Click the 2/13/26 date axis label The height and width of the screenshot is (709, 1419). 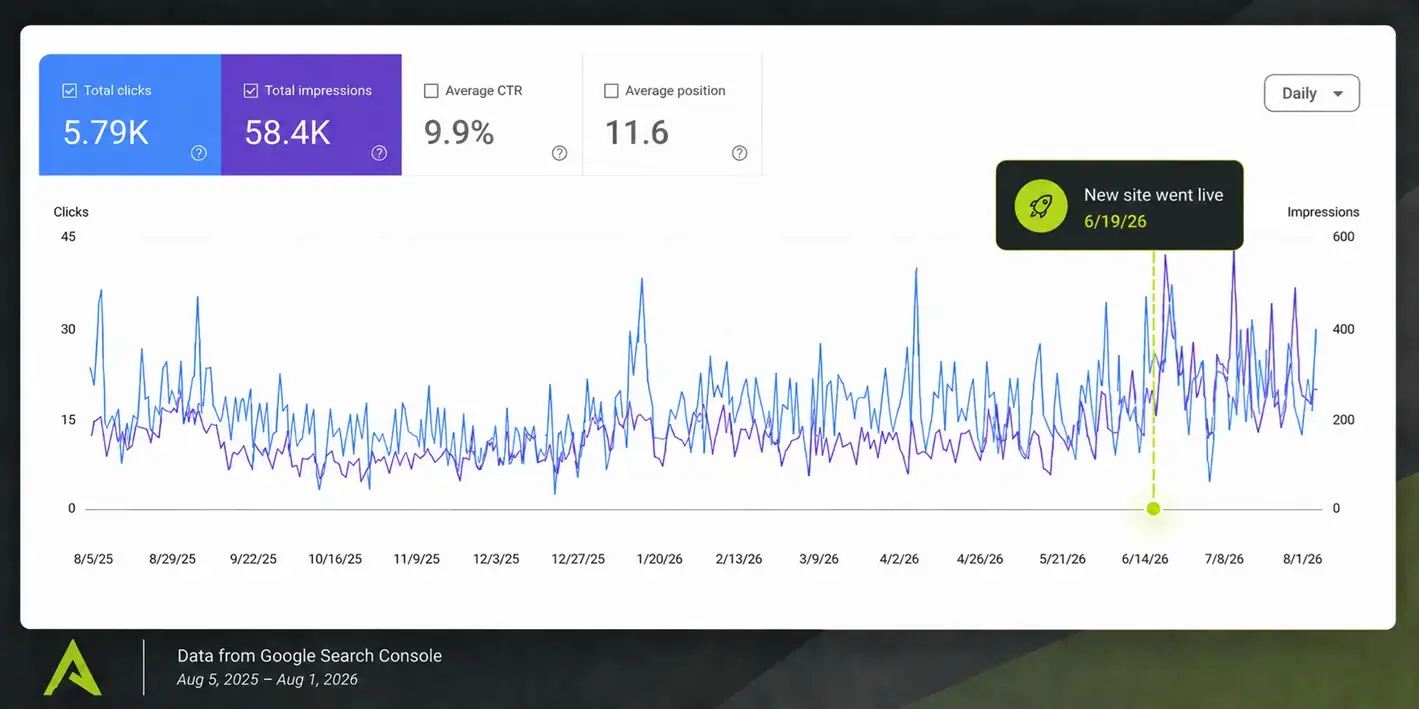(x=738, y=559)
